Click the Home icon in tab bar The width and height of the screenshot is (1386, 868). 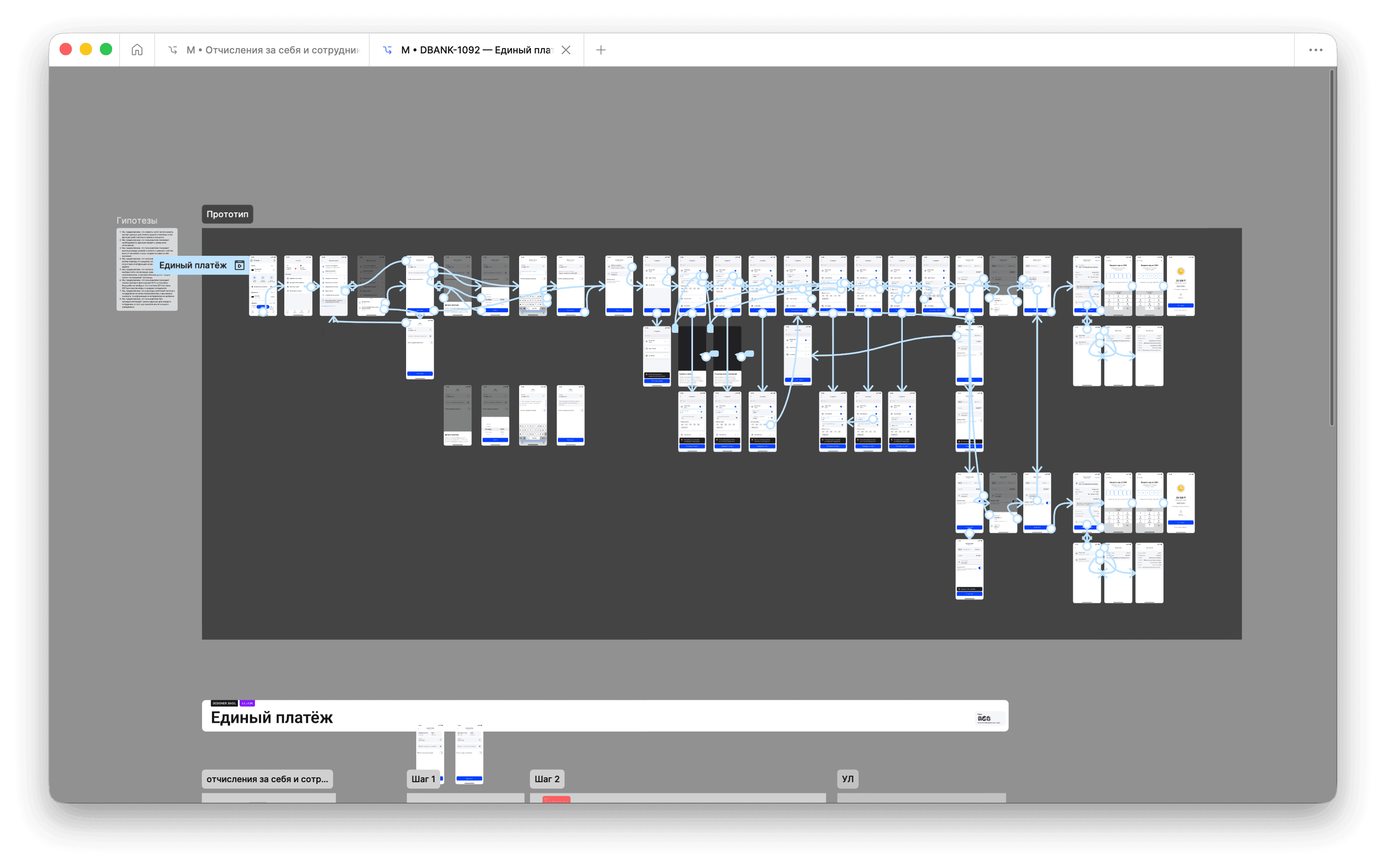(137, 50)
